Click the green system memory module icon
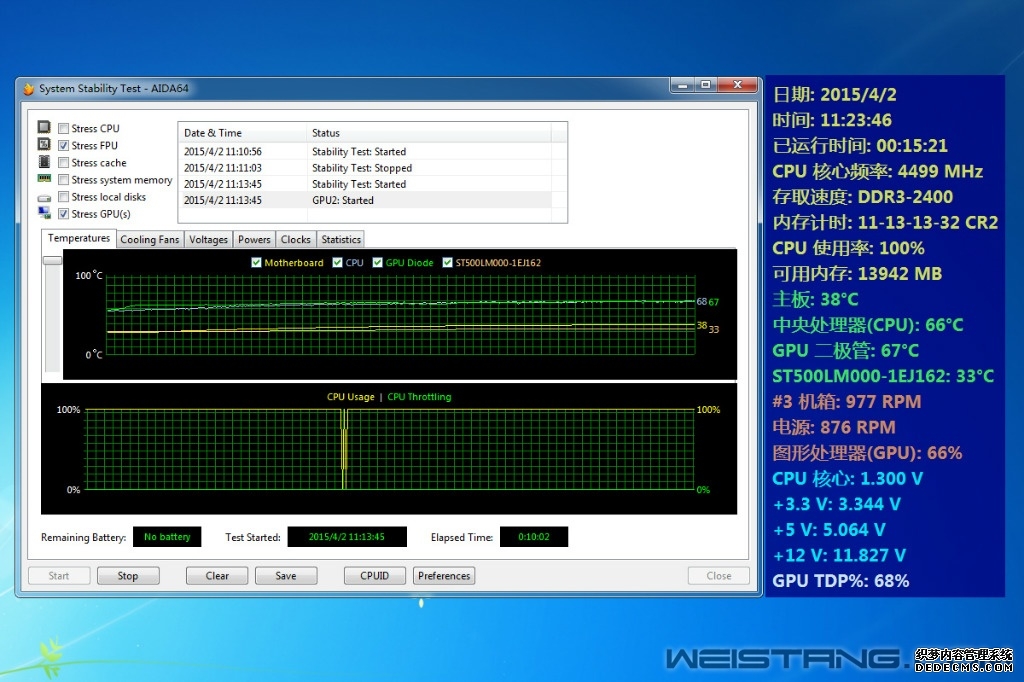This screenshot has width=1024, height=682. coord(44,179)
